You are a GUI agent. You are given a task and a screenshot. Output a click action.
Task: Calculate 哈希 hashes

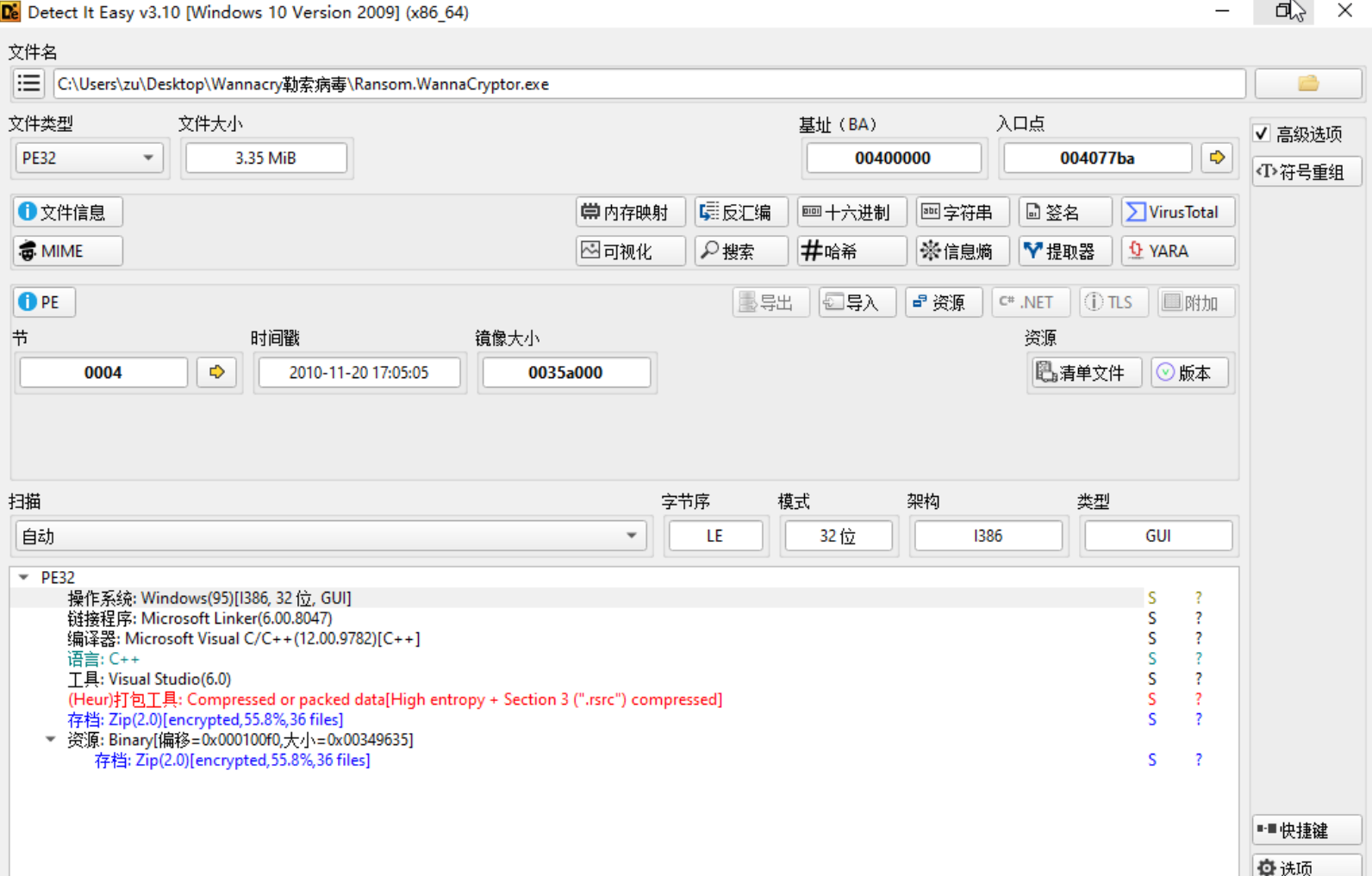851,251
